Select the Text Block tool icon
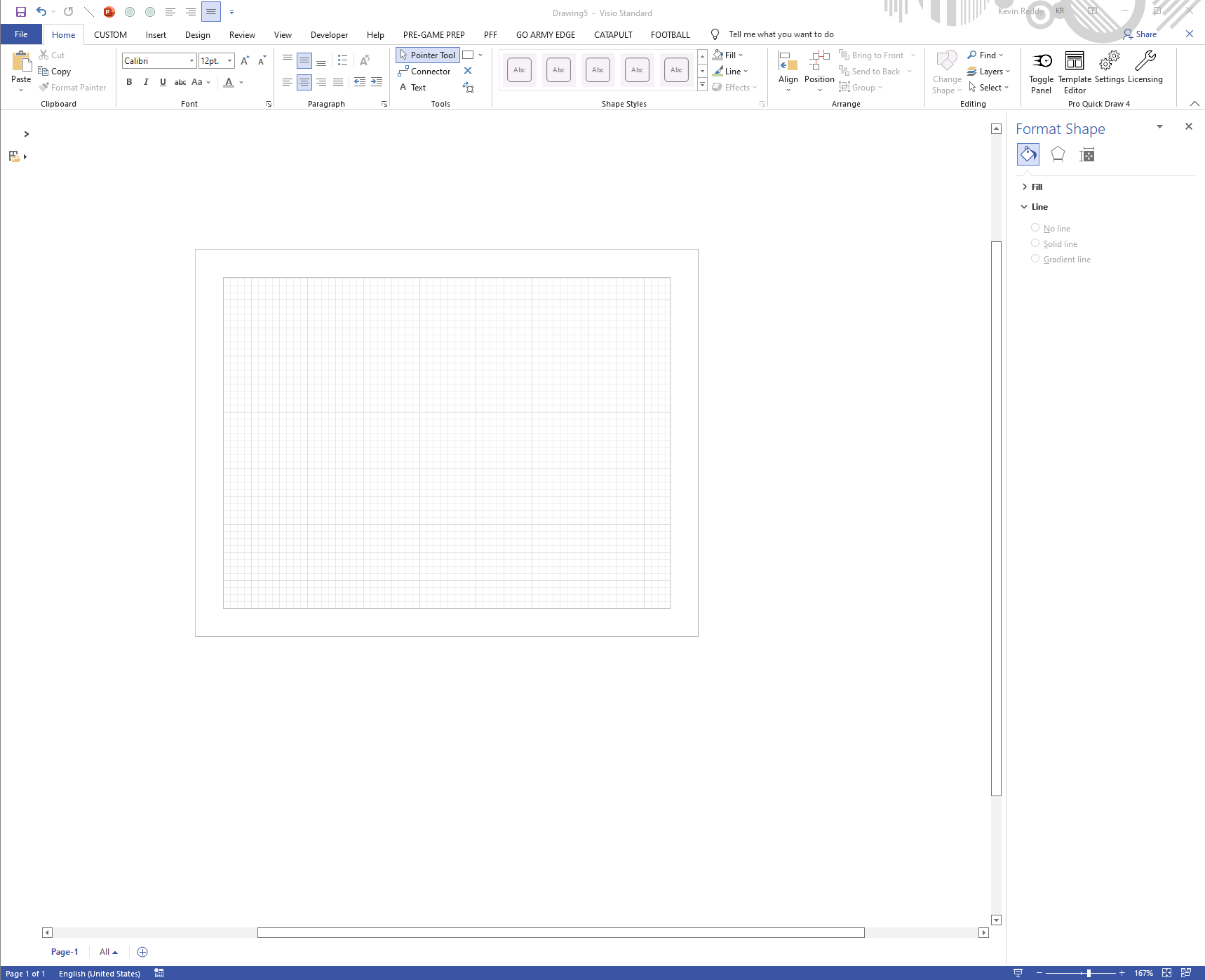 (x=469, y=88)
